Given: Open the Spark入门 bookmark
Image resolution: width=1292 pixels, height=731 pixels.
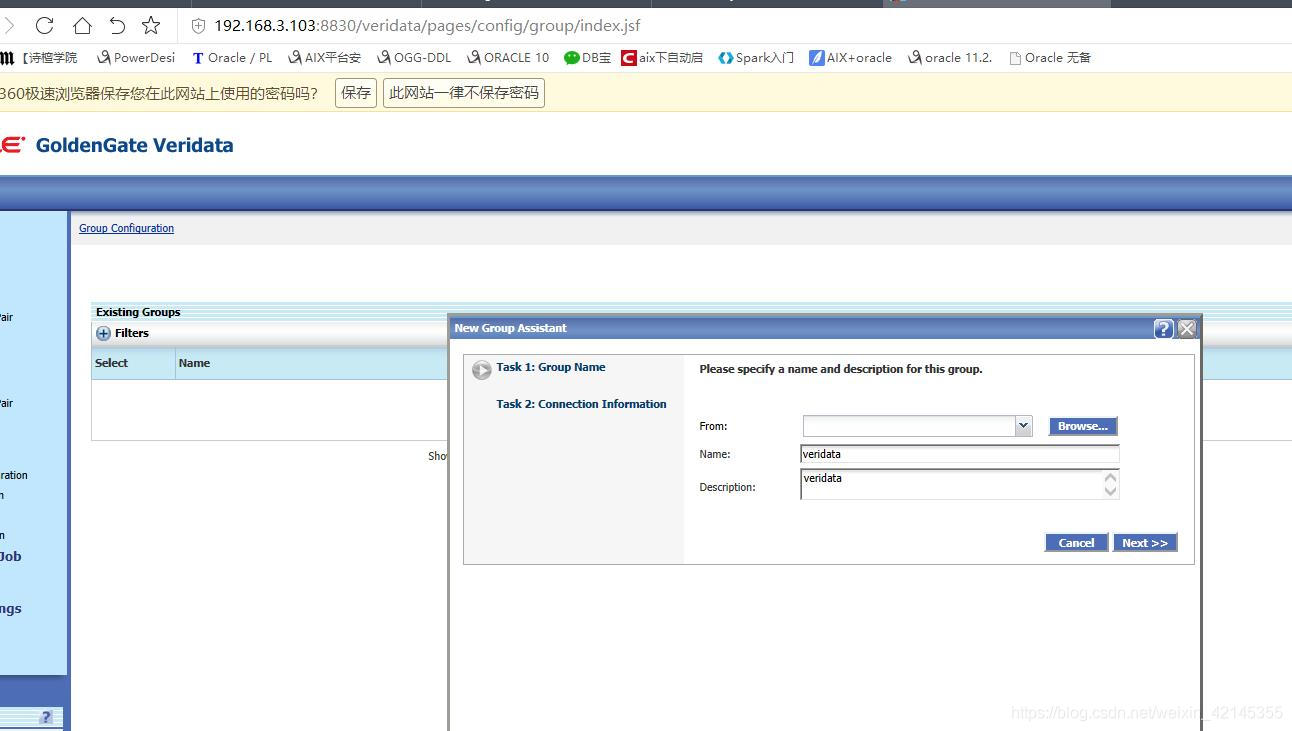Looking at the screenshot, I should click(x=756, y=58).
